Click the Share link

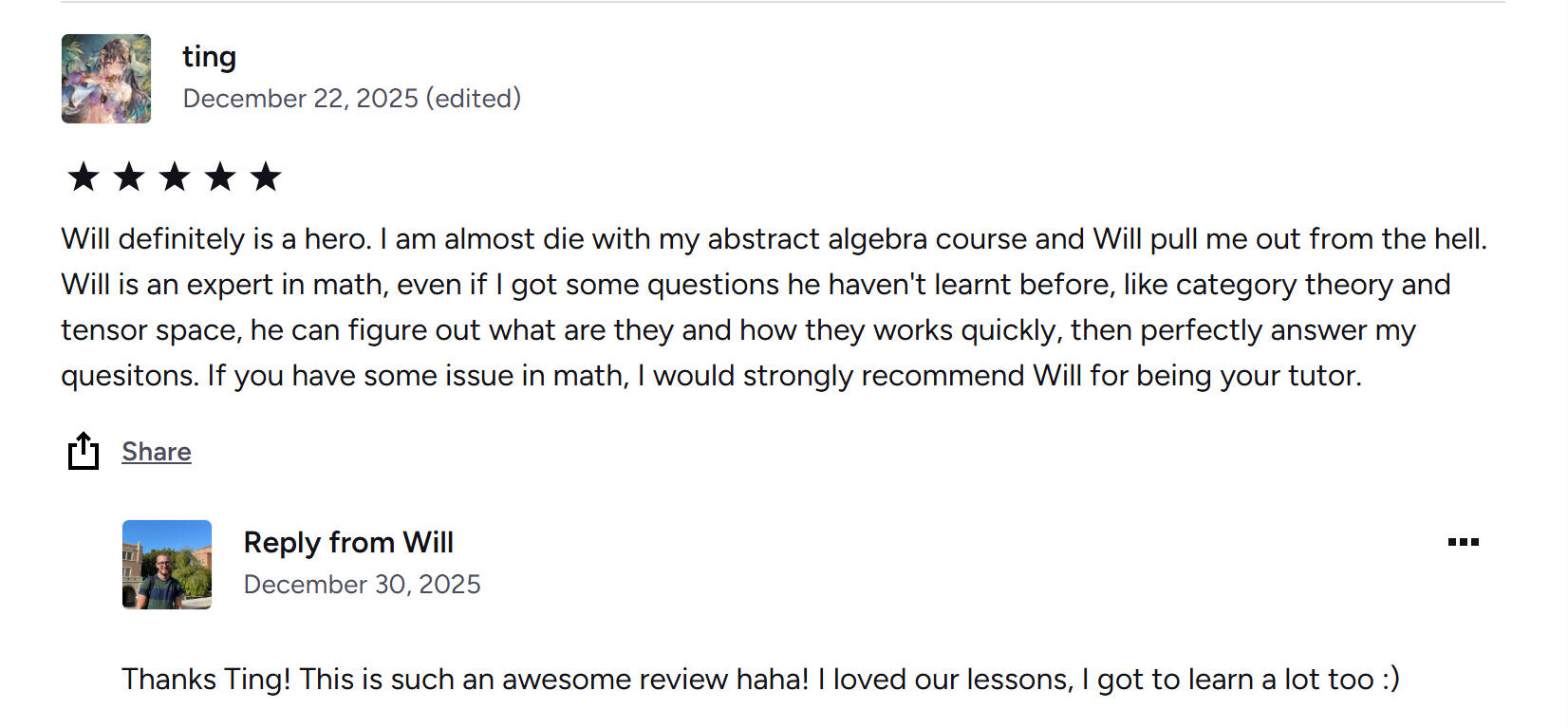(157, 452)
